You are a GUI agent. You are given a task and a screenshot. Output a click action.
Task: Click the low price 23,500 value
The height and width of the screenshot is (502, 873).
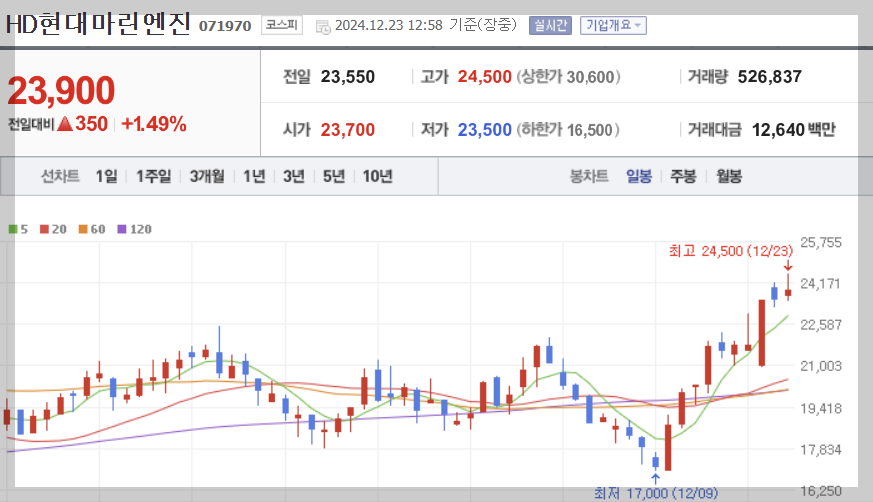pyautogui.click(x=484, y=130)
